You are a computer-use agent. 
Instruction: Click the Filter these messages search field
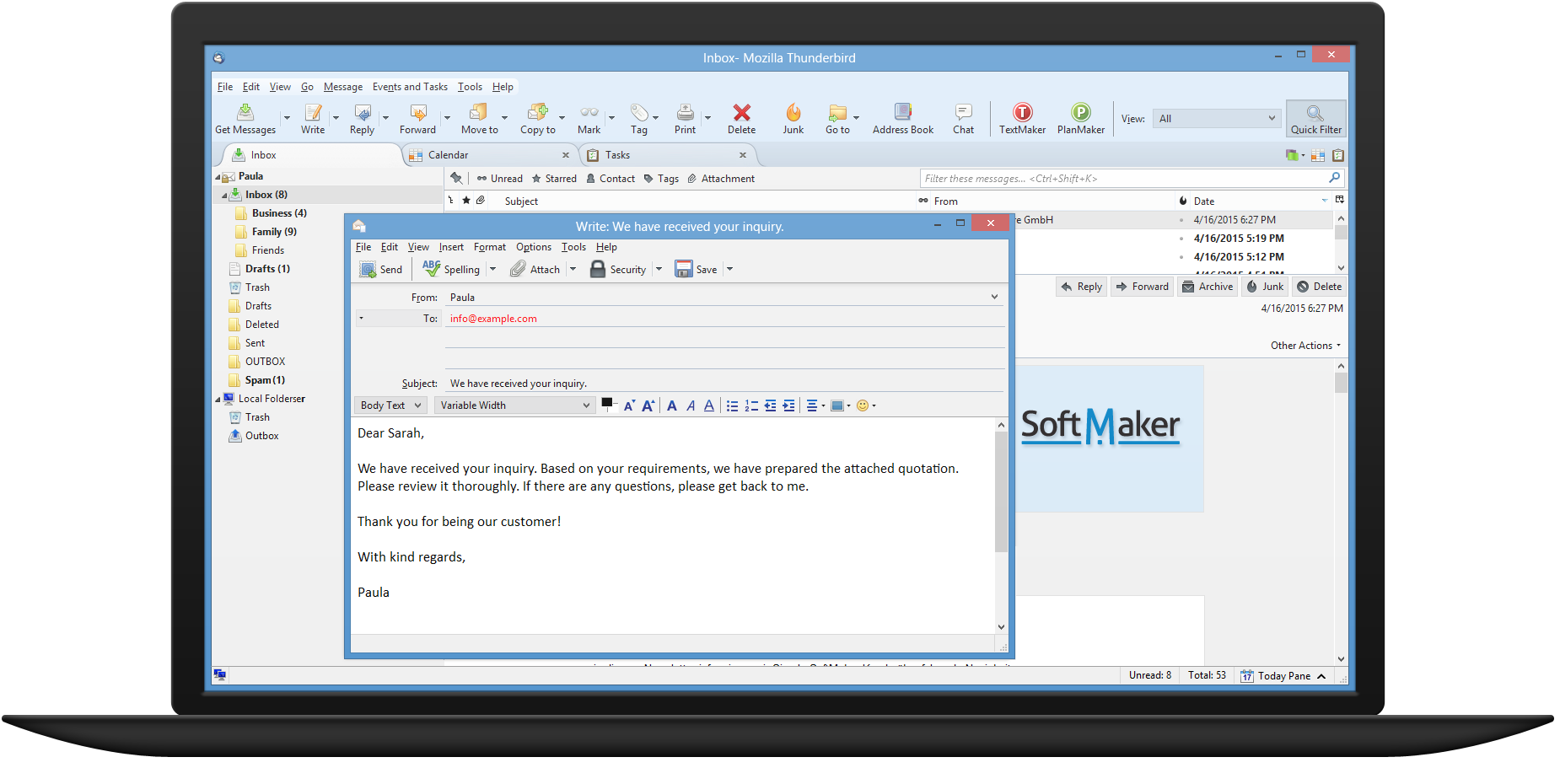tap(1131, 179)
